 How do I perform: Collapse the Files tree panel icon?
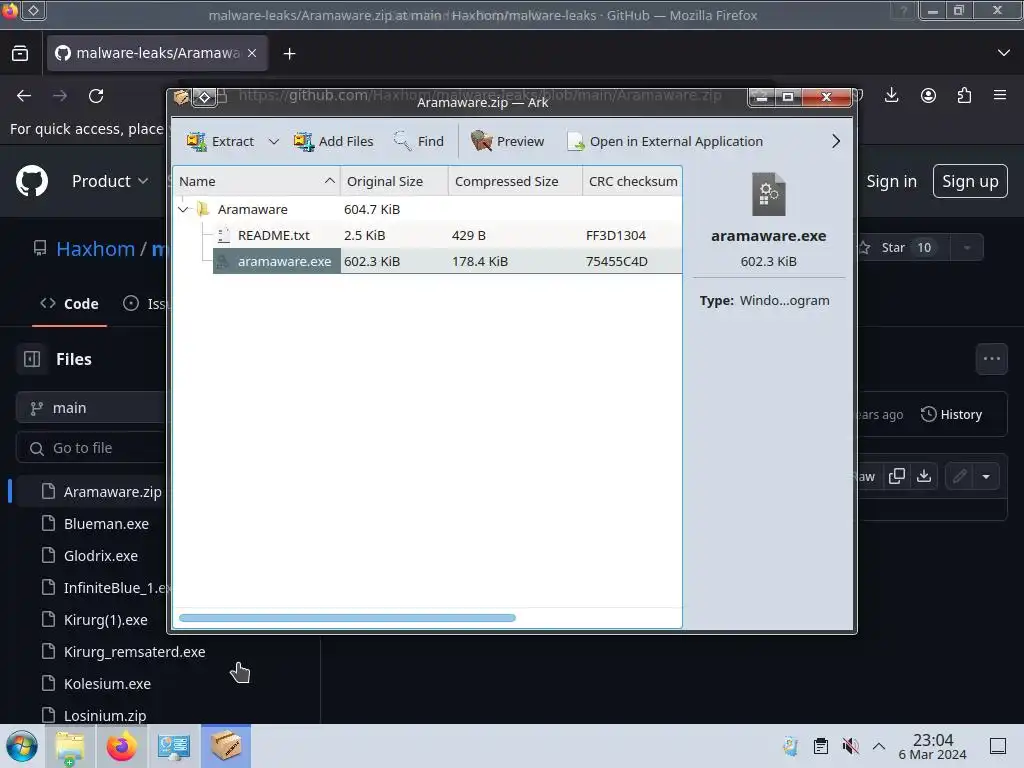tap(32, 359)
